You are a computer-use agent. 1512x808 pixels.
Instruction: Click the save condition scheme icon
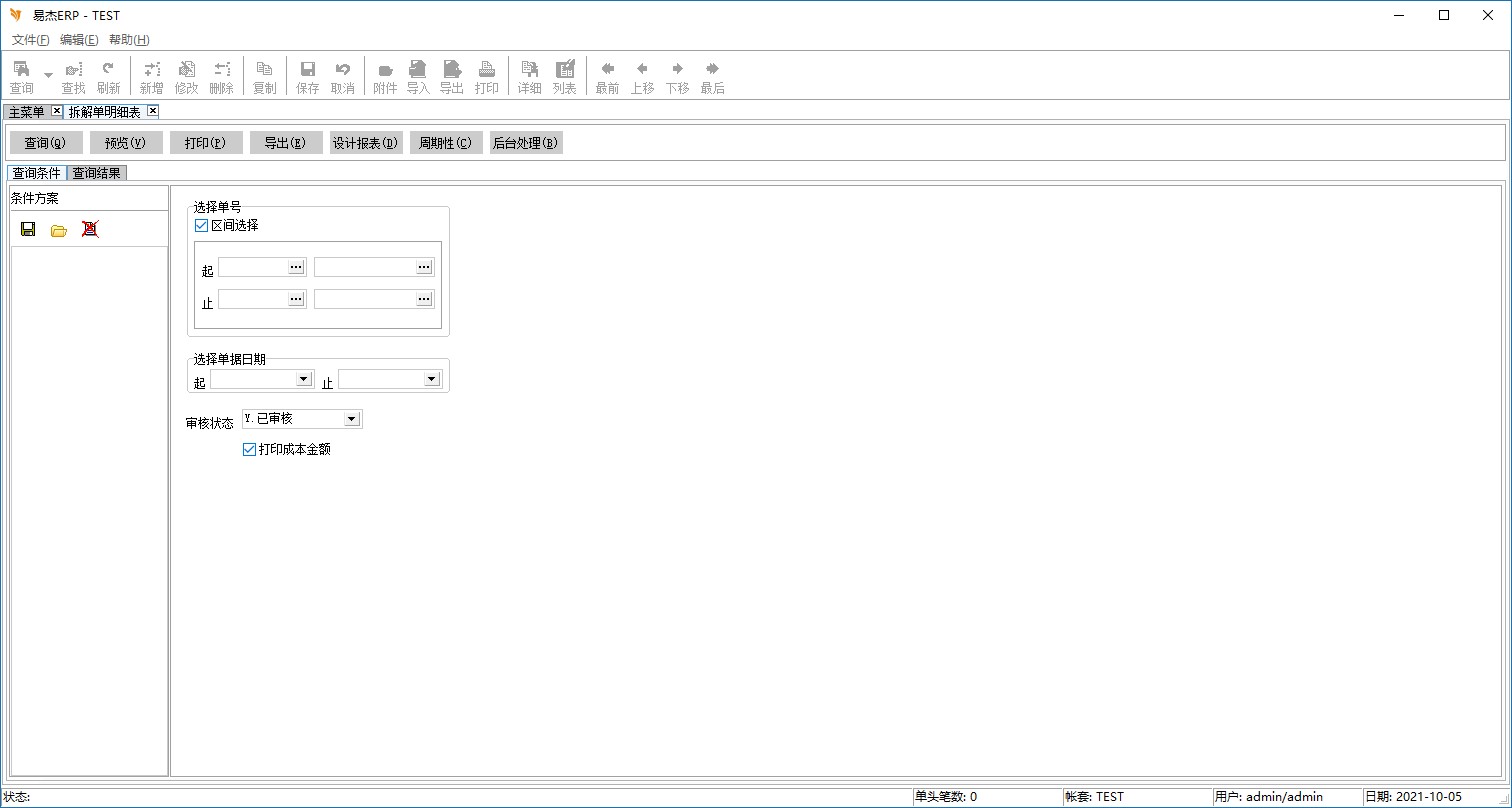click(28, 229)
